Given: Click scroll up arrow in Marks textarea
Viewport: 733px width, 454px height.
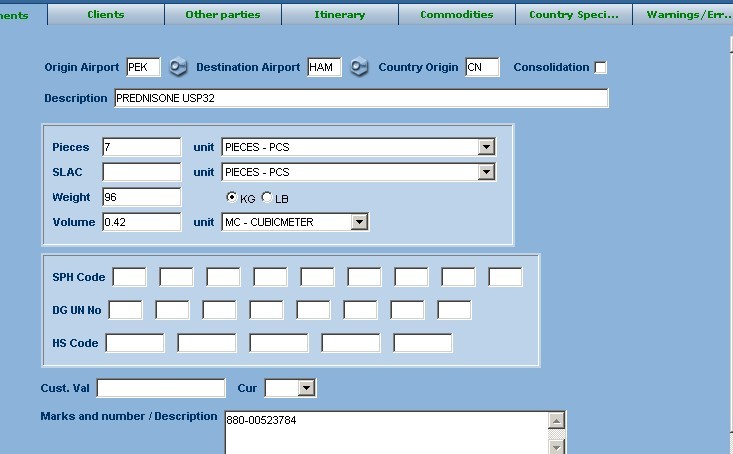Looking at the screenshot, I should (557, 420).
